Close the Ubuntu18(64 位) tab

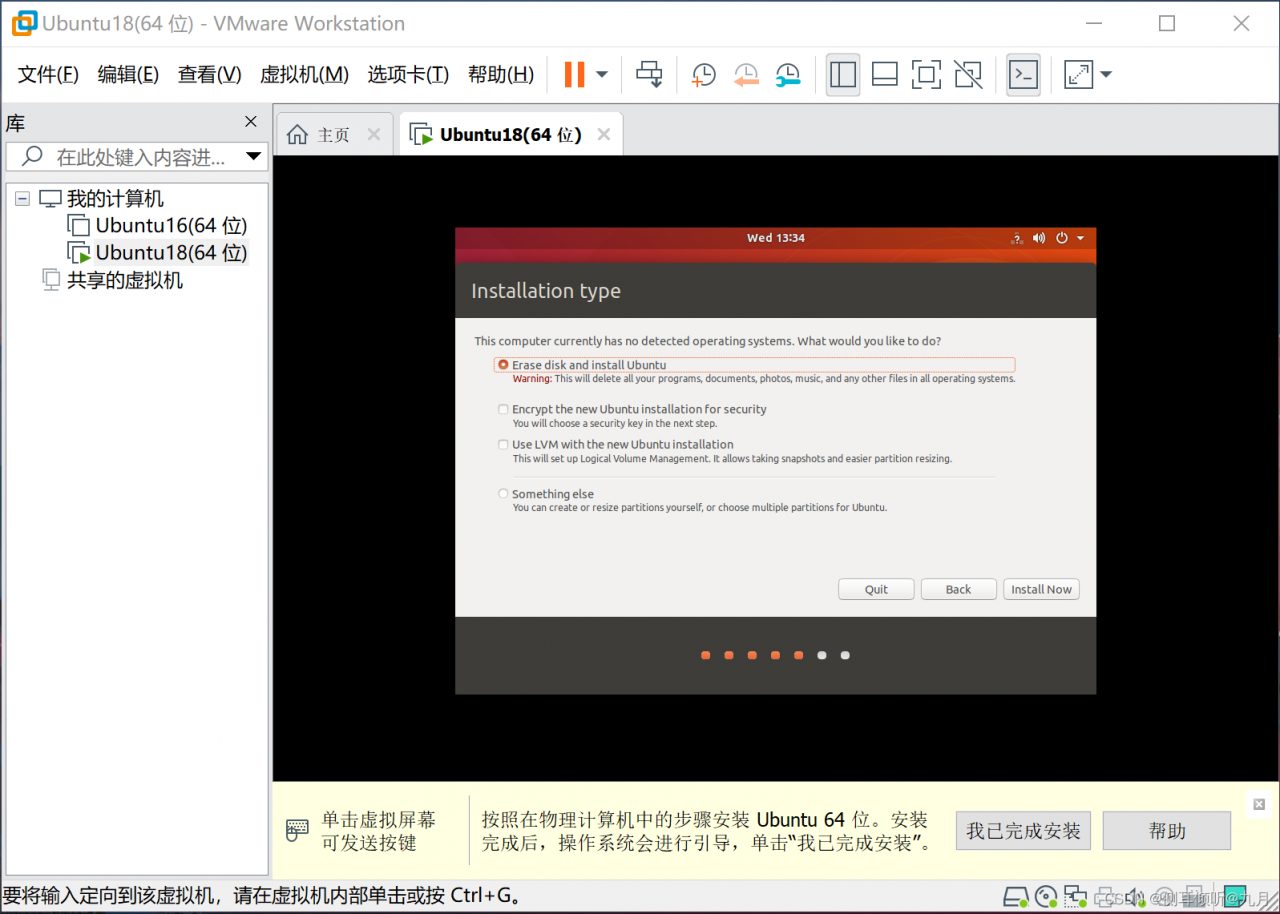603,134
